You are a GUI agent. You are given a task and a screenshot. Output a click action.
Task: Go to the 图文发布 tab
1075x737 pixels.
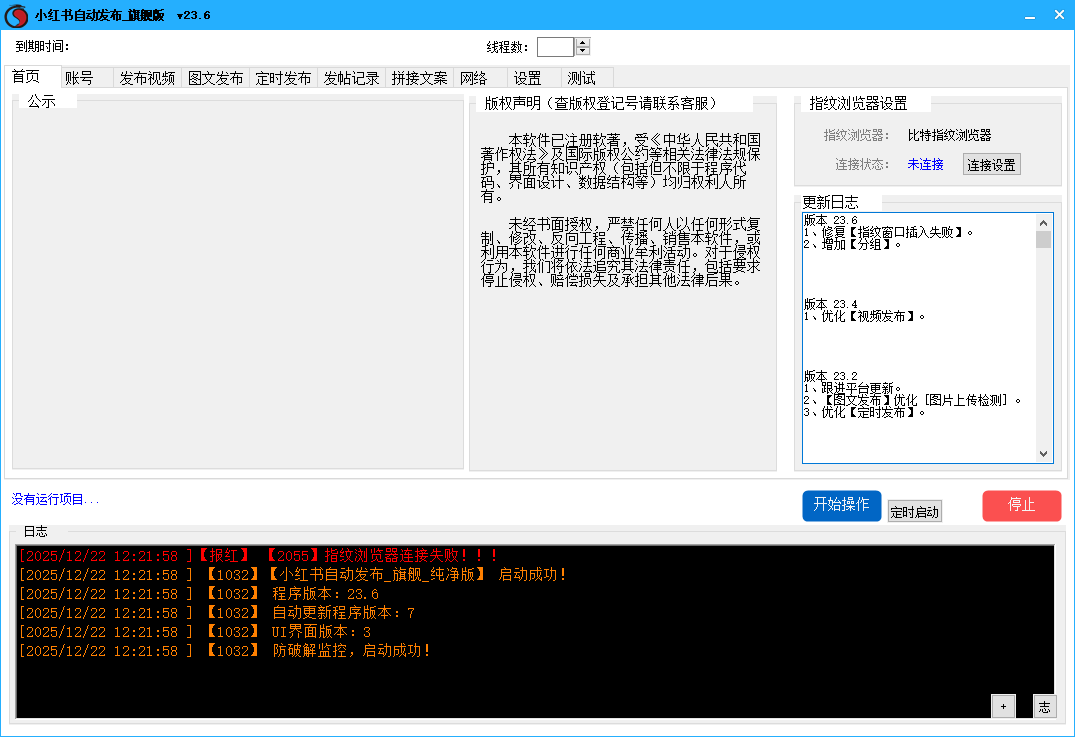(215, 78)
